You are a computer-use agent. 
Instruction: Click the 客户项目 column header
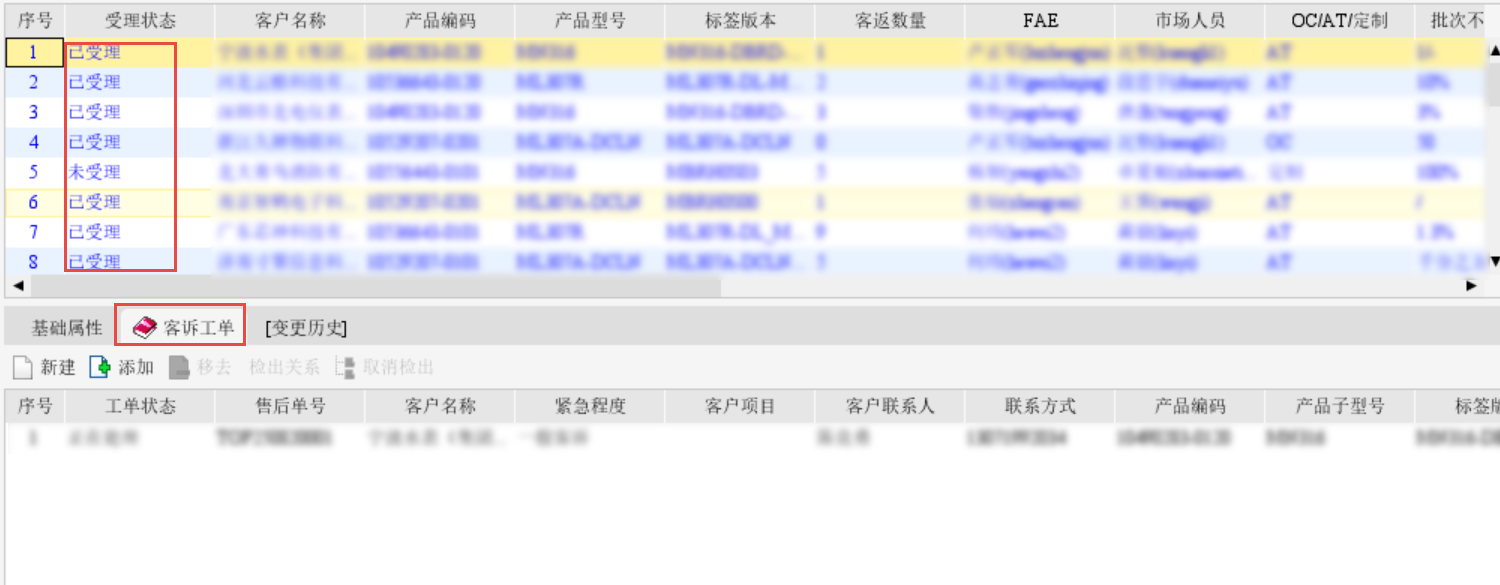point(740,406)
